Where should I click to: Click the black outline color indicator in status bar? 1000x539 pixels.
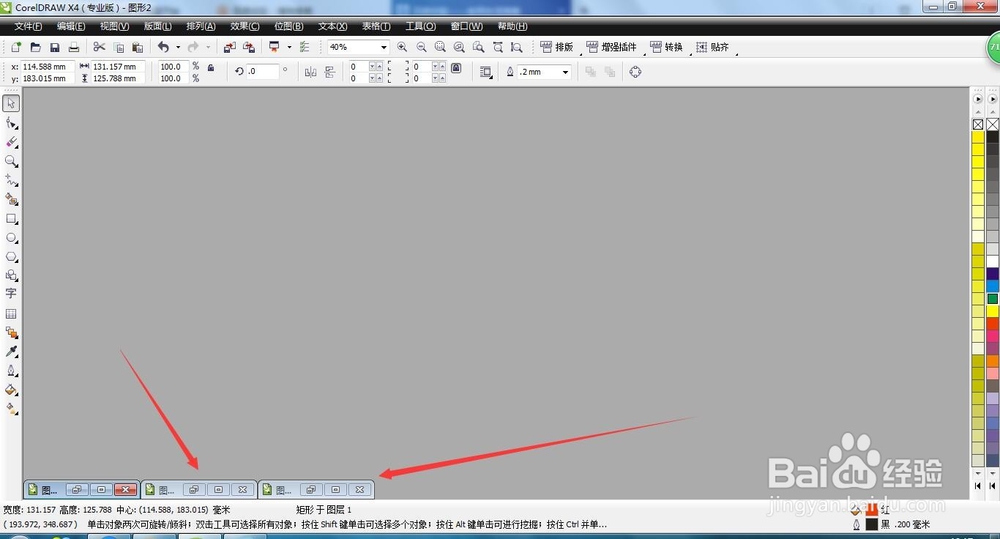(872, 524)
